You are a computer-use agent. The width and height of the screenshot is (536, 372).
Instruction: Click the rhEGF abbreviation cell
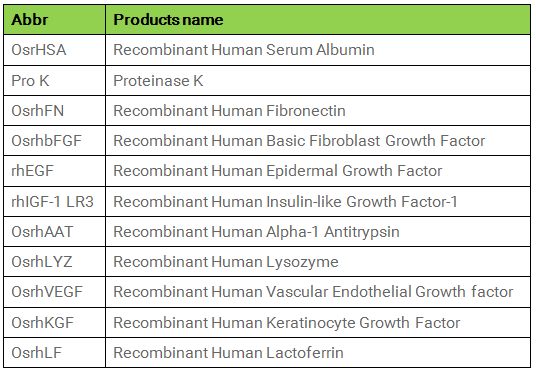click(x=55, y=171)
